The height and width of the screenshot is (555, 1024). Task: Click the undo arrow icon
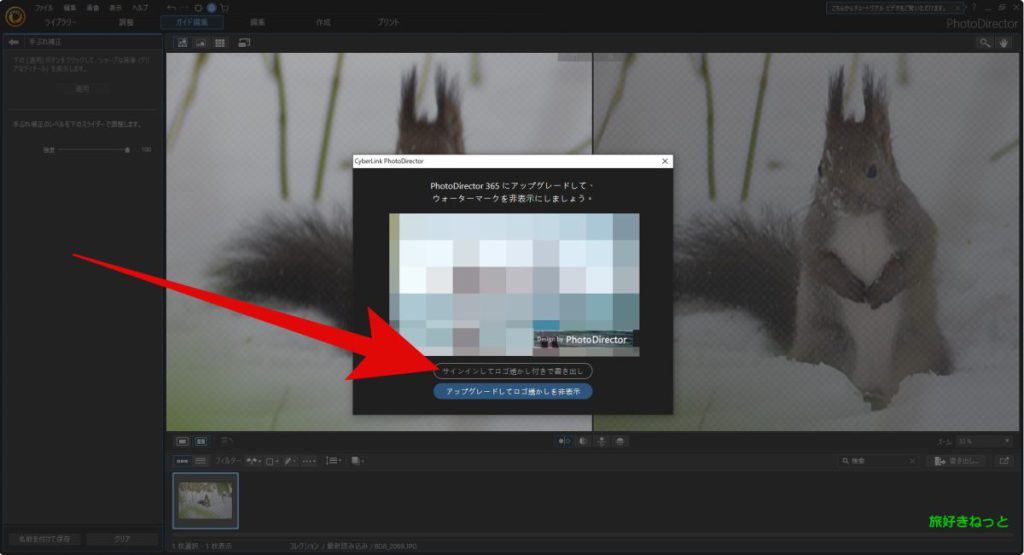171,8
